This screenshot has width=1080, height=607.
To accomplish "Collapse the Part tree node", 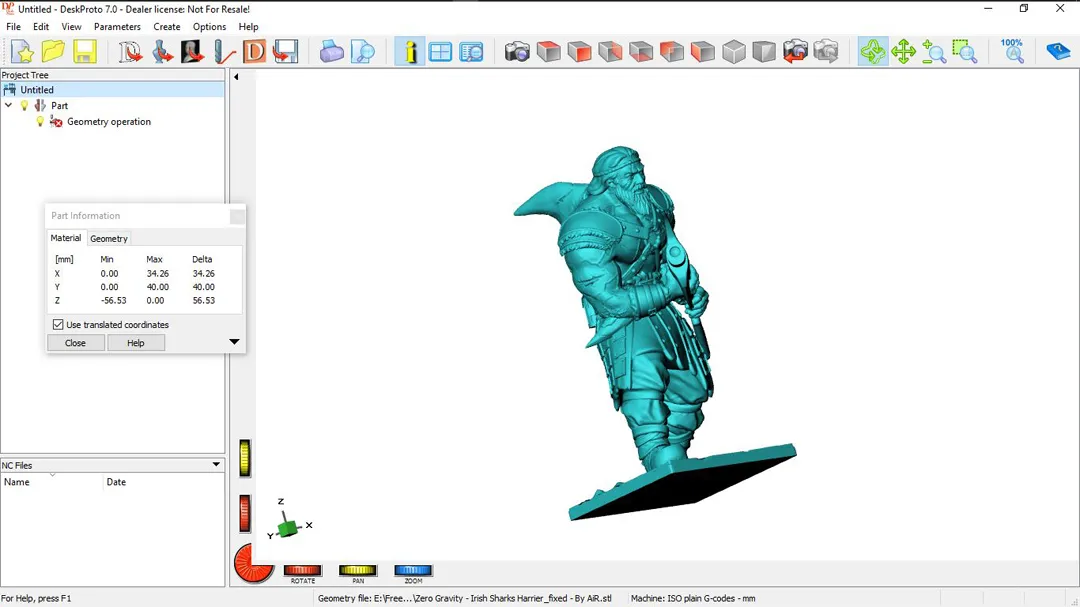I will [x=9, y=106].
